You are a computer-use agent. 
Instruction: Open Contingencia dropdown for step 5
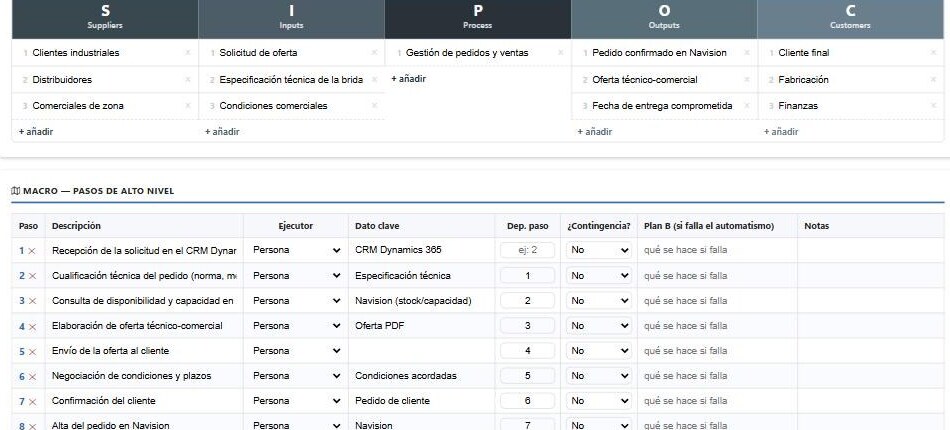599,351
